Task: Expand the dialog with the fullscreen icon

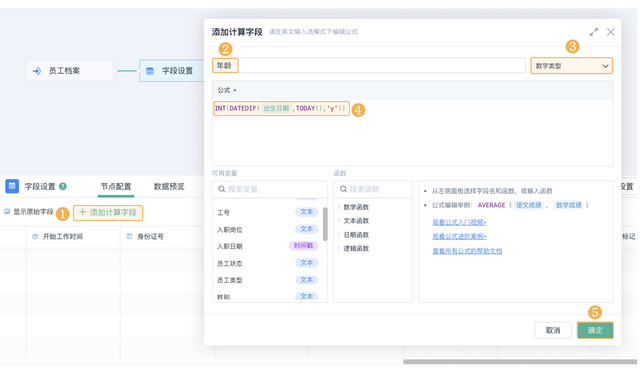Action: 594,32
